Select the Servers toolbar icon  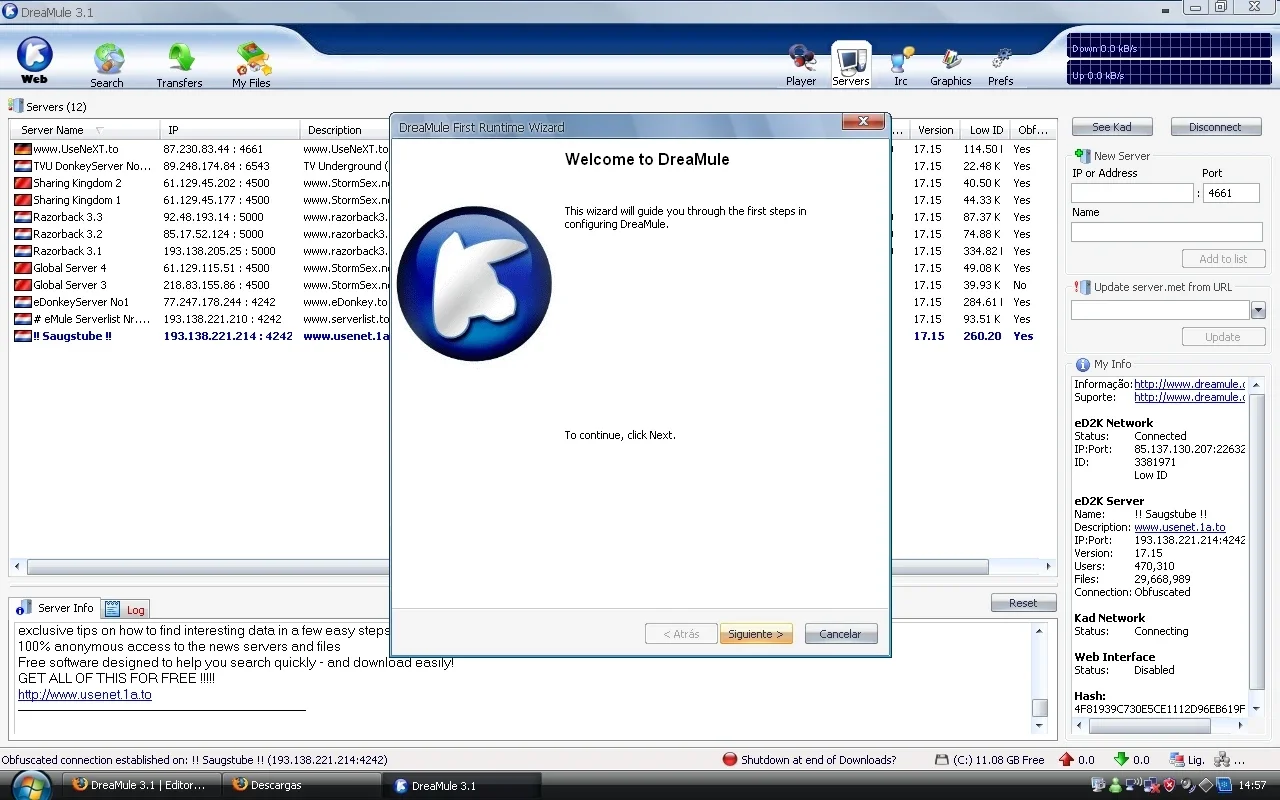851,66
